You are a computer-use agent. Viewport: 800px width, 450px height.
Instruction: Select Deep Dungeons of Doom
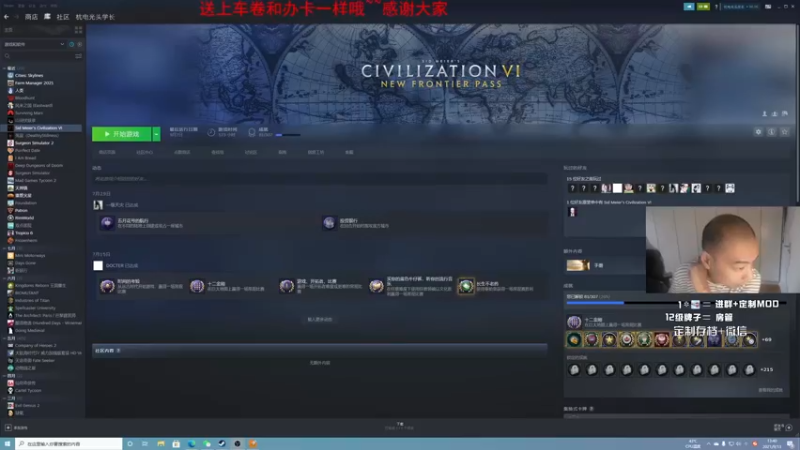[x=39, y=165]
